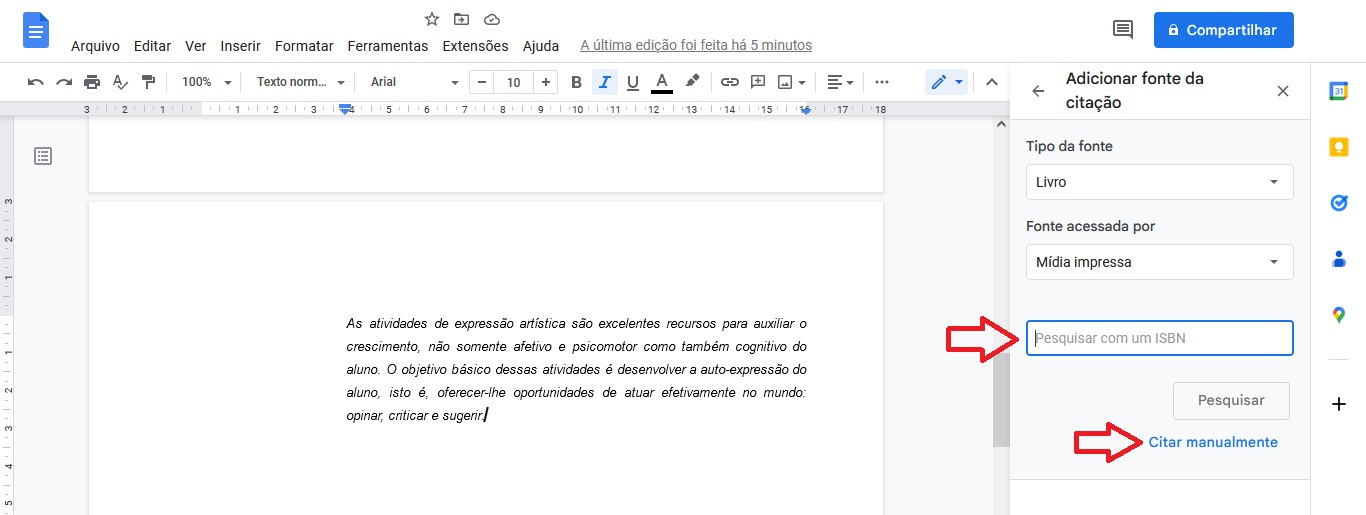Select the paint format roller icon

click(148, 82)
